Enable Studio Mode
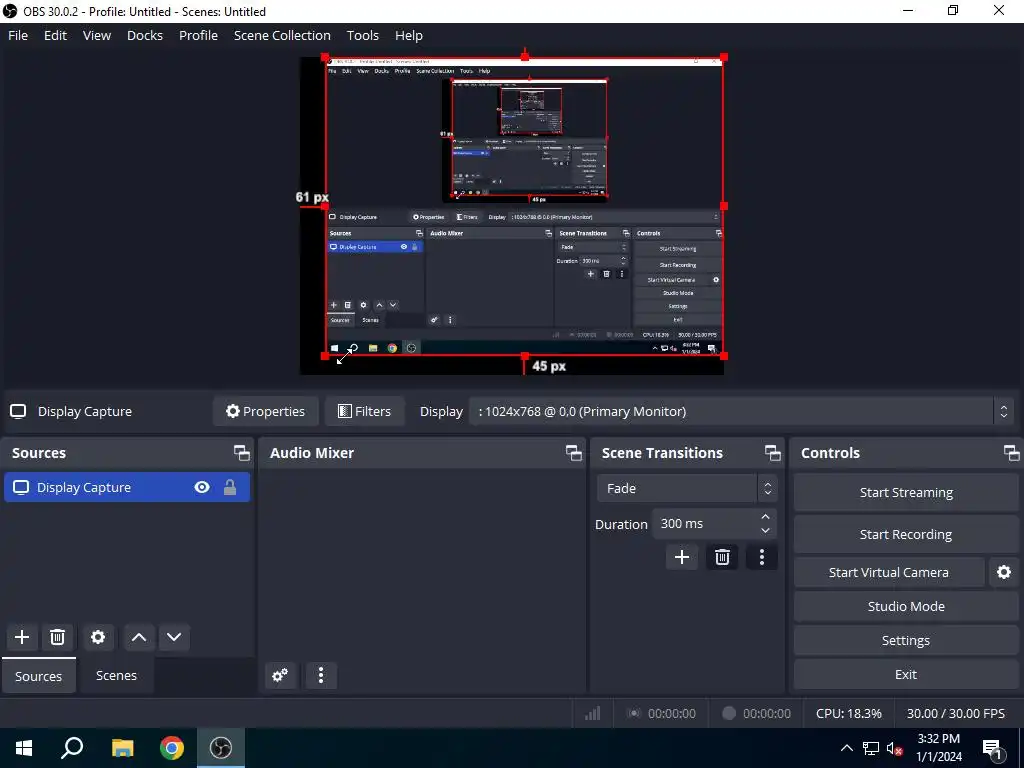 pos(906,606)
